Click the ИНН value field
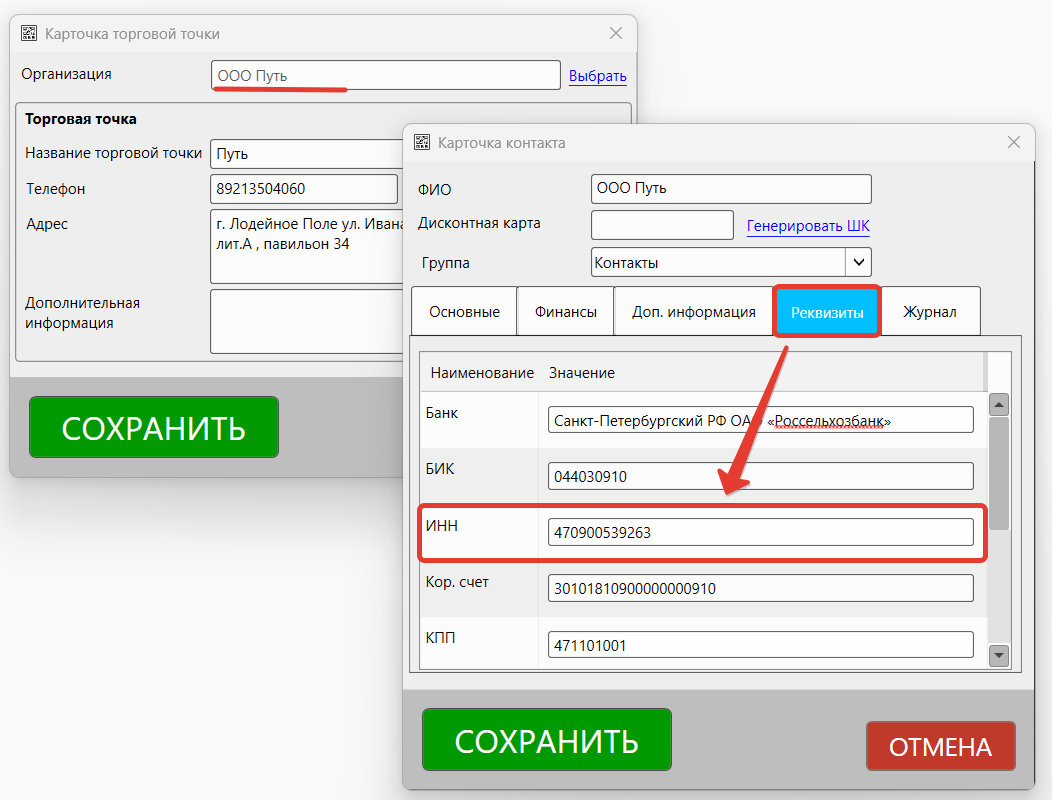The height and width of the screenshot is (800, 1052). point(760,532)
